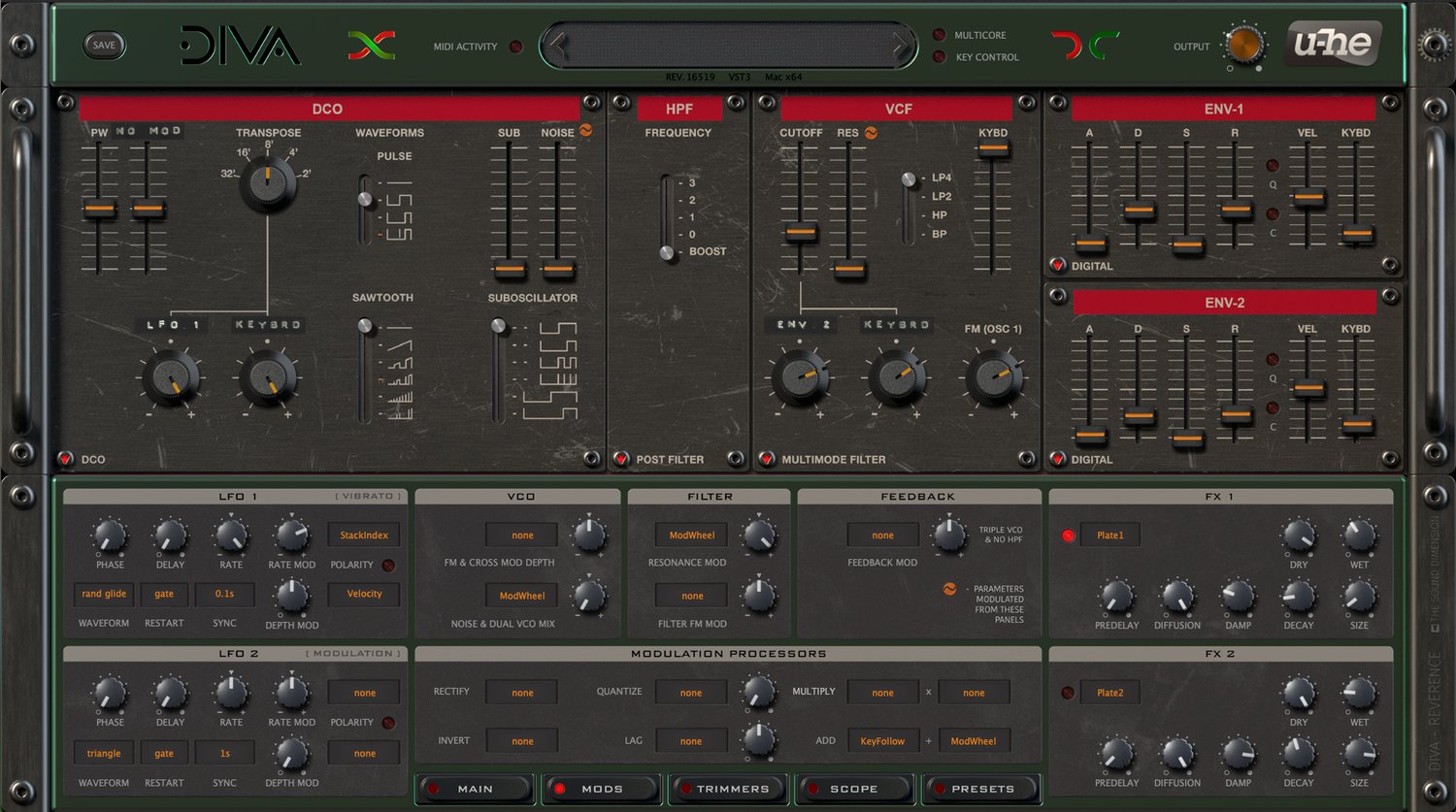Screen dimensions: 1456x812
Task: Click the VCF CUTOFF slider handle
Action: tap(801, 233)
